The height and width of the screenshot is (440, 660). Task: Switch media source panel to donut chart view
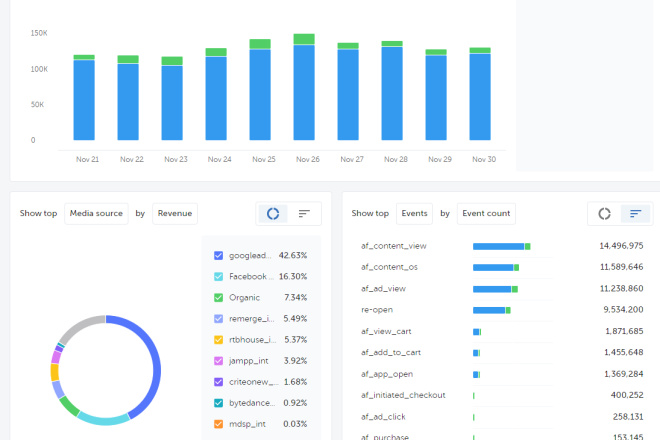point(273,213)
